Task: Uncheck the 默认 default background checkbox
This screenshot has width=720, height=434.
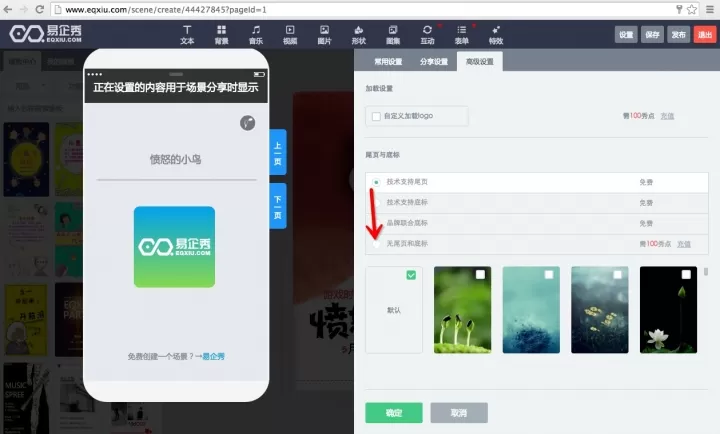Action: [x=411, y=275]
